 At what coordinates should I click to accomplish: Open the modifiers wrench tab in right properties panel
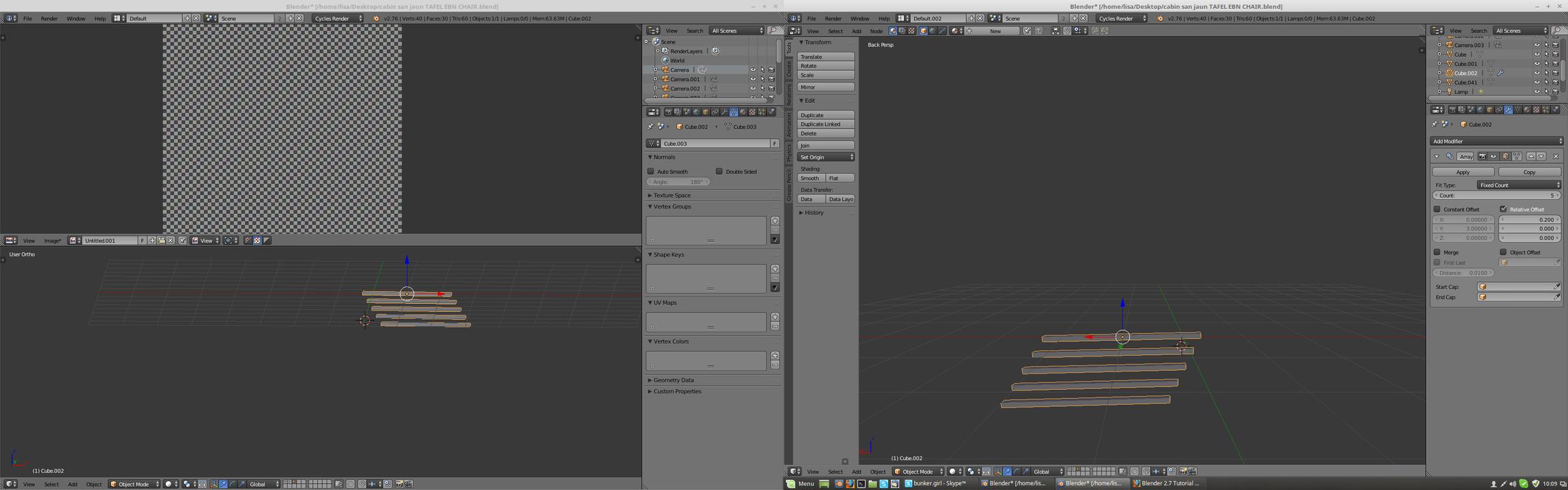click(x=1508, y=110)
